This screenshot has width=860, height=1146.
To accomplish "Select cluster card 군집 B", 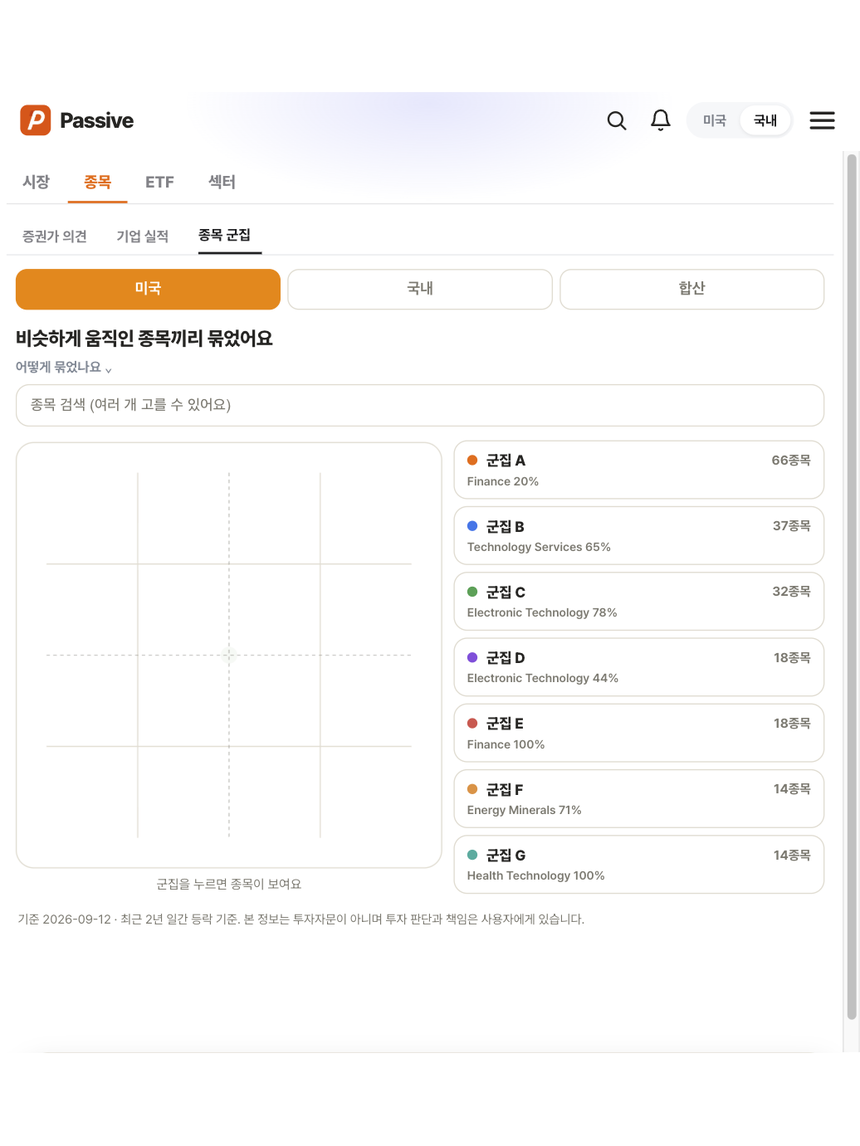I will click(639, 536).
